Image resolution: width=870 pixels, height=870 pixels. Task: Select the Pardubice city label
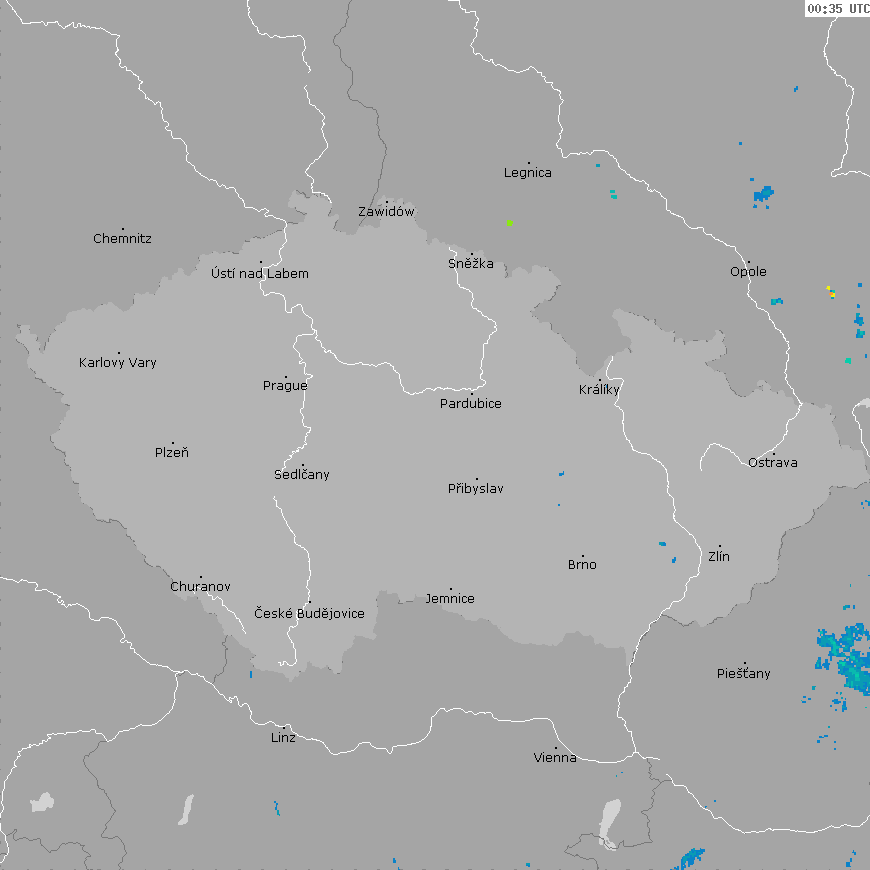click(x=471, y=404)
